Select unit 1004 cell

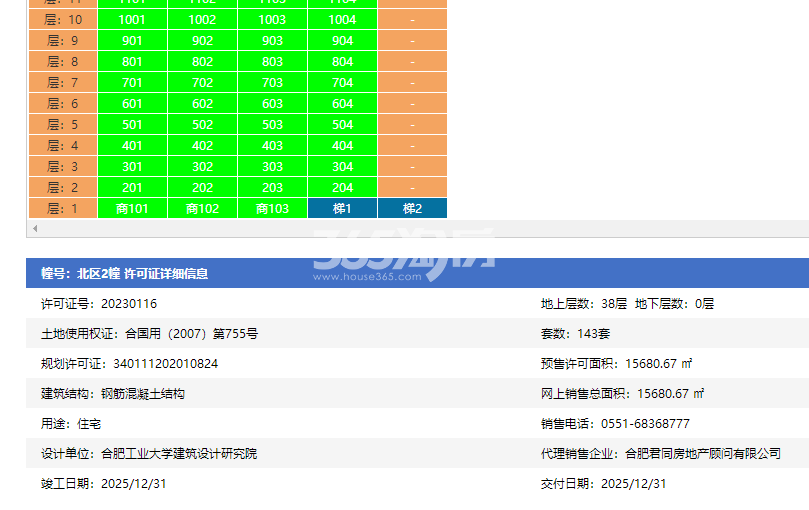343,20
